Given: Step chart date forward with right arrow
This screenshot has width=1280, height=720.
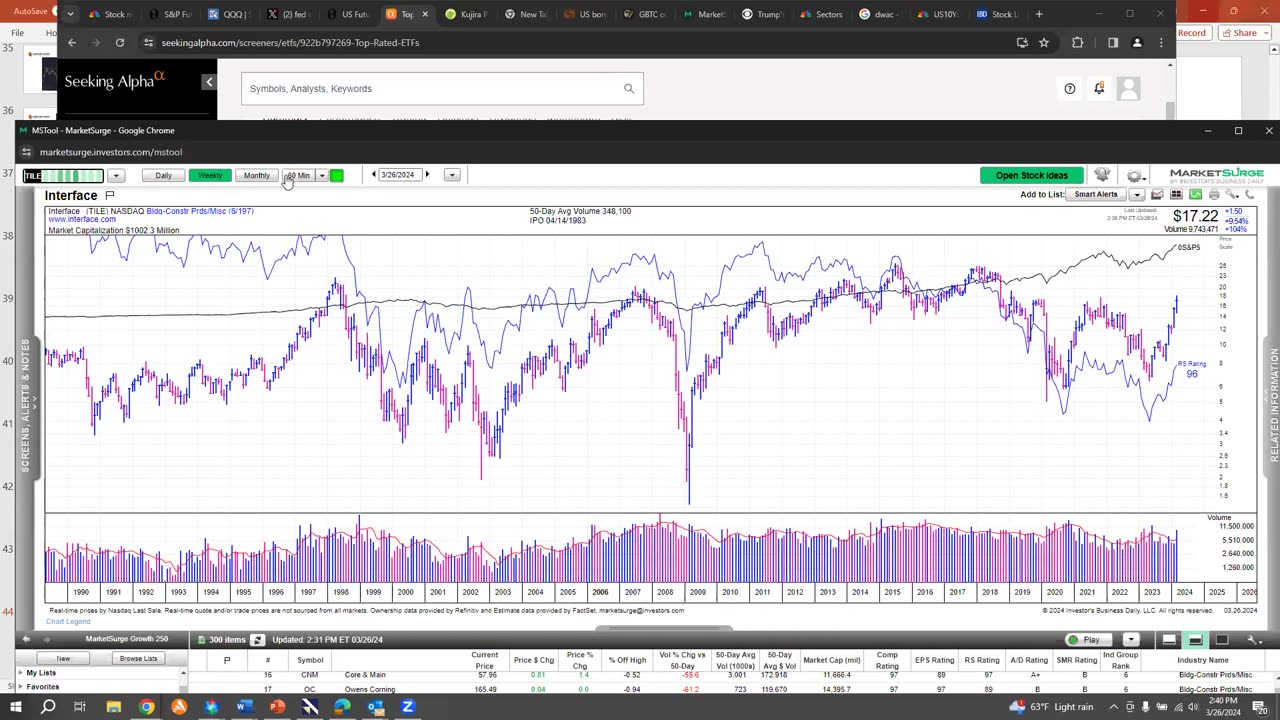Looking at the screenshot, I should [427, 175].
